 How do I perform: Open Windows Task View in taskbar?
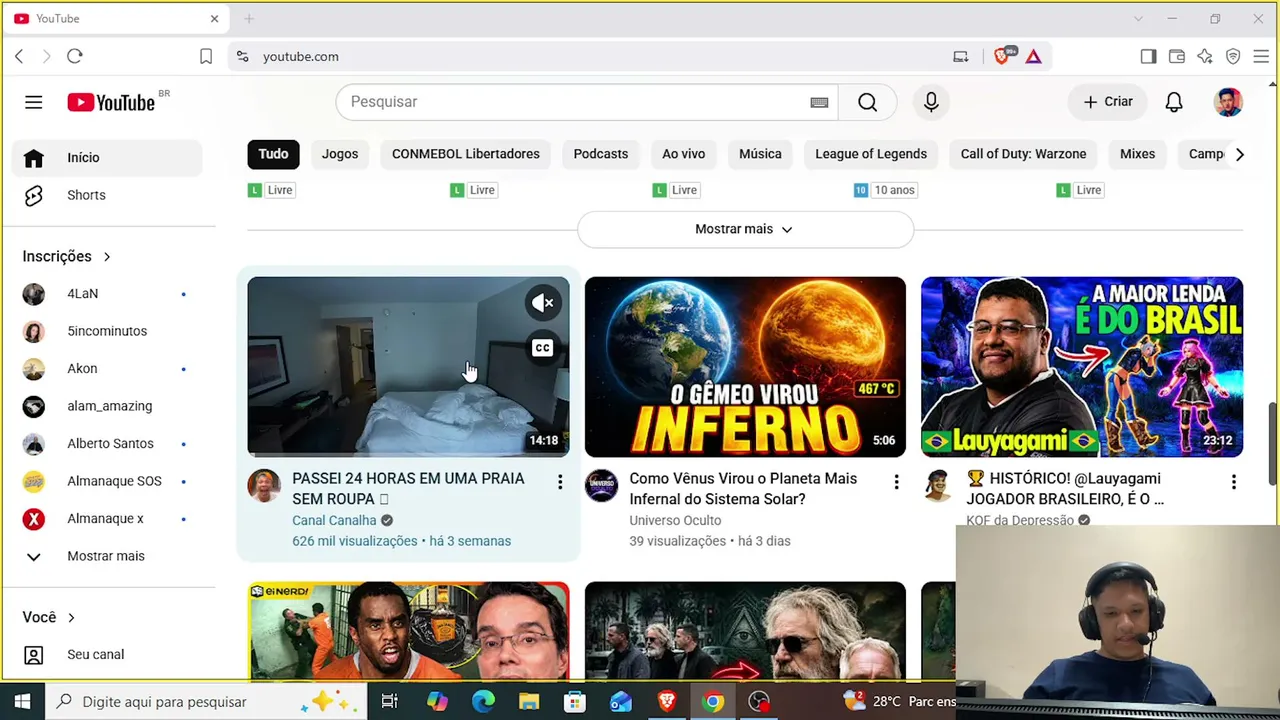tap(390, 702)
